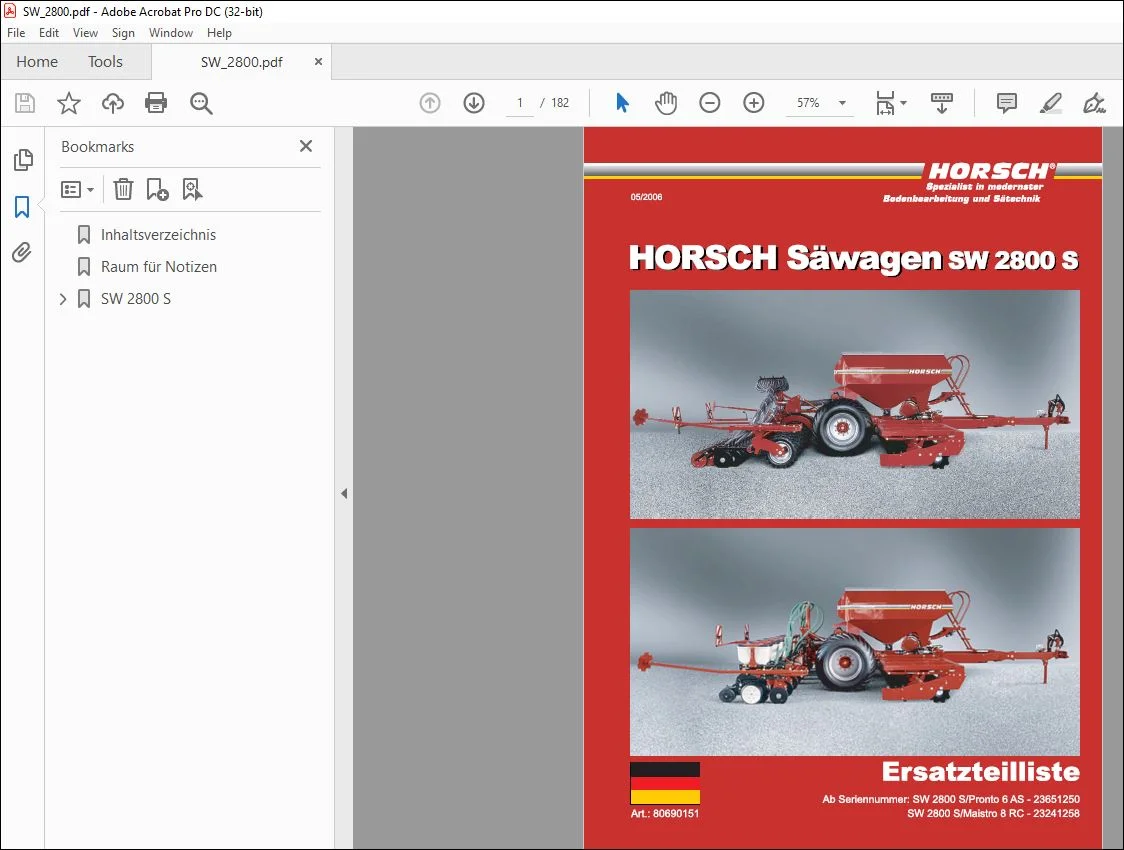Click the HORSCH Säwagen SW 2800 S title
The width and height of the screenshot is (1124, 850).
coord(853,258)
